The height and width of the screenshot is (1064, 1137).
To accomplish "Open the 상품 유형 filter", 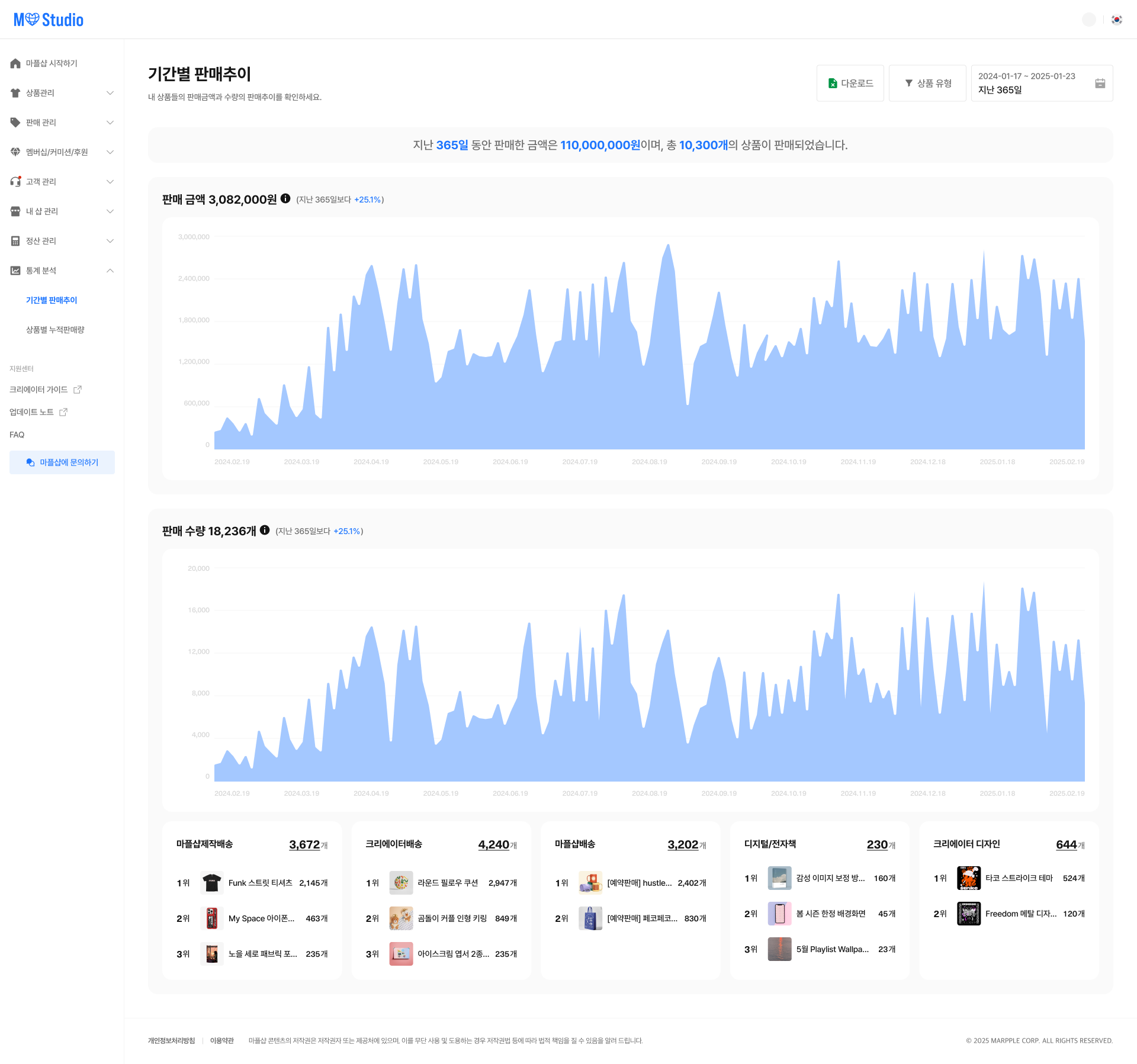I will coord(927,83).
